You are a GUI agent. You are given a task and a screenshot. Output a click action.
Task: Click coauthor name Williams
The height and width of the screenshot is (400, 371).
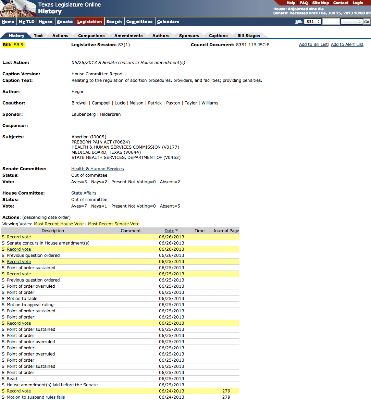[210, 103]
